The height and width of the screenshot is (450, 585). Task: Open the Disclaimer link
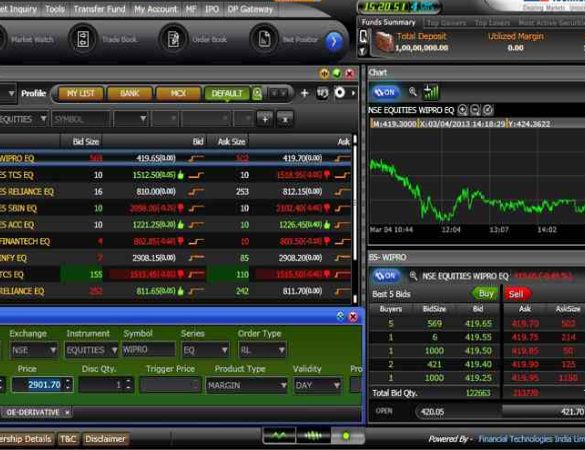pyautogui.click(x=105, y=439)
